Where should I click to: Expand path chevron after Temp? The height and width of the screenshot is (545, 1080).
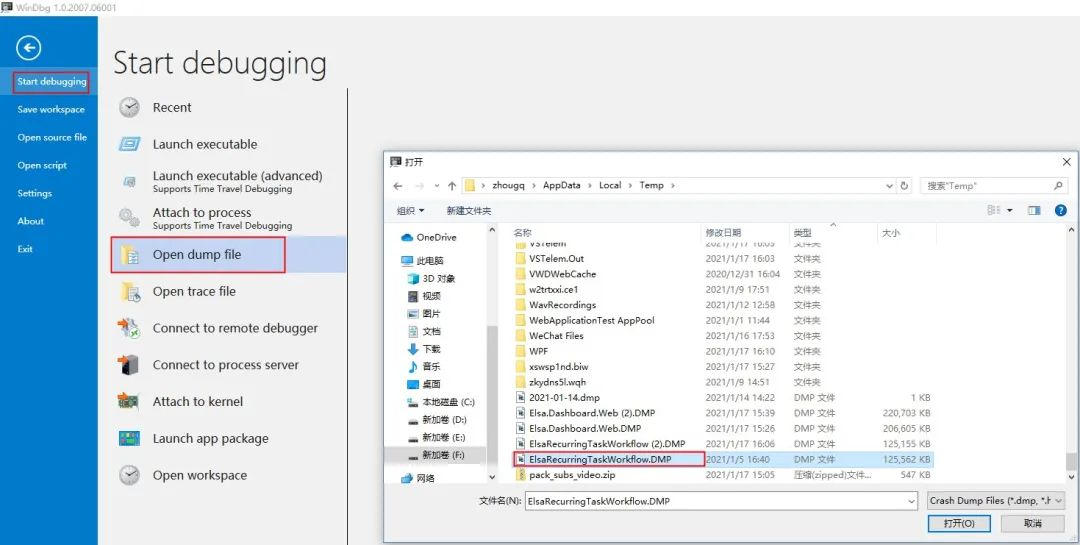[x=673, y=185]
